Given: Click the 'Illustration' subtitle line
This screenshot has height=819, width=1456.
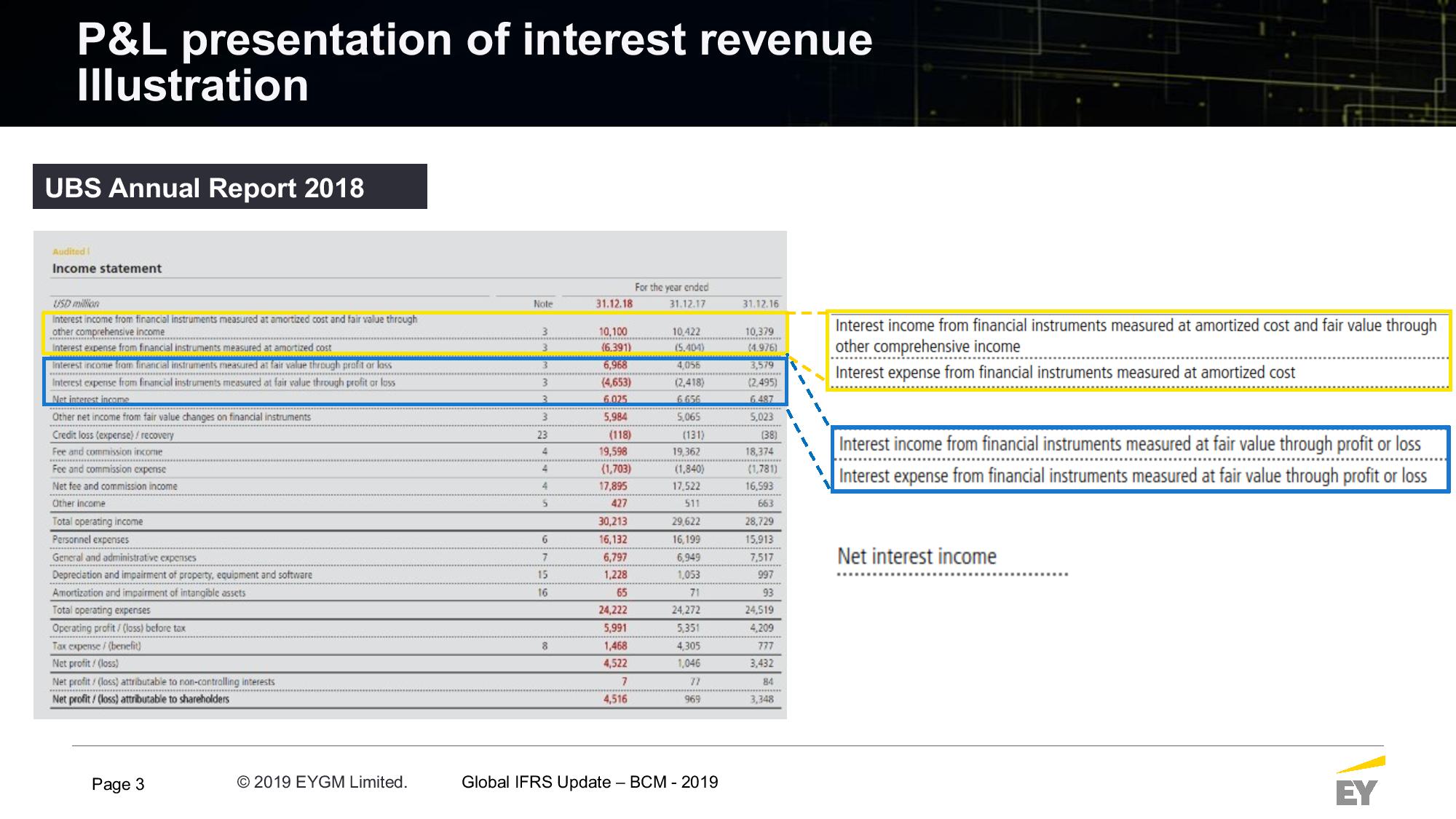Looking at the screenshot, I should (193, 85).
